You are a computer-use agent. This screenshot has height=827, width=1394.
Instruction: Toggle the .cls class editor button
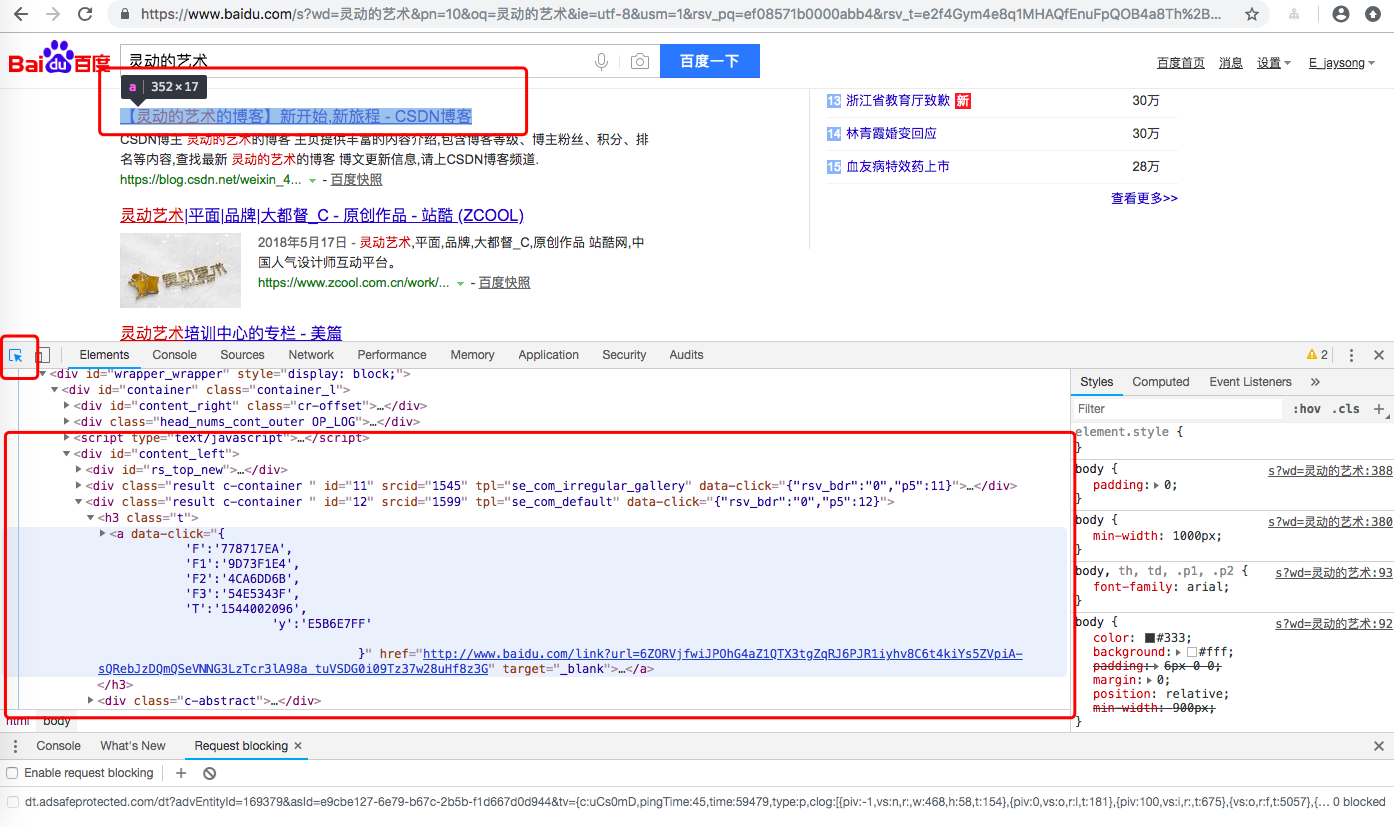click(1348, 408)
